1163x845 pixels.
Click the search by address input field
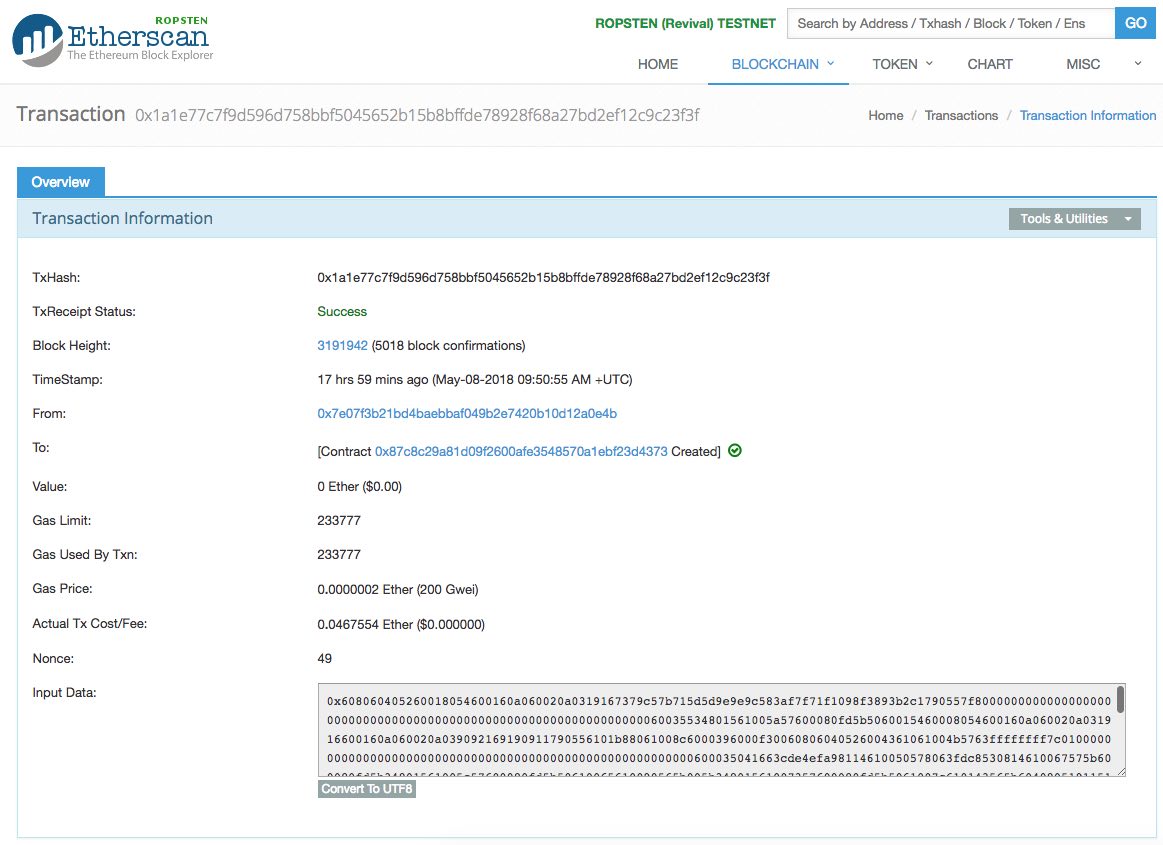coord(950,23)
